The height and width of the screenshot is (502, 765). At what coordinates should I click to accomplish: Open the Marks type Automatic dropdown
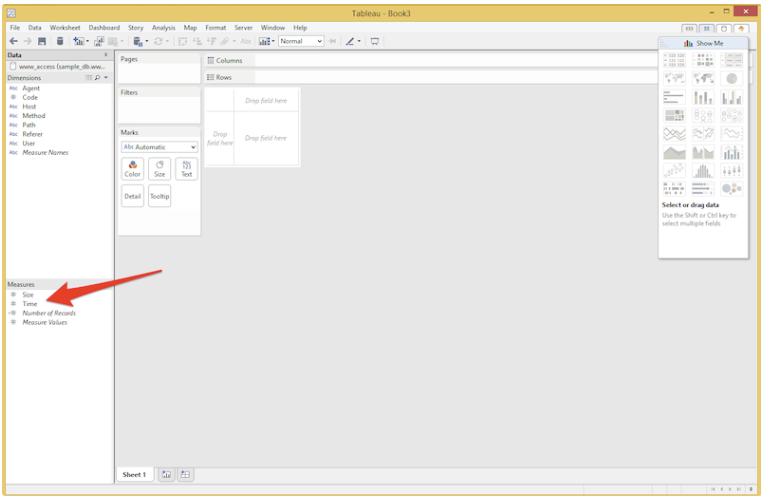[x=159, y=147]
